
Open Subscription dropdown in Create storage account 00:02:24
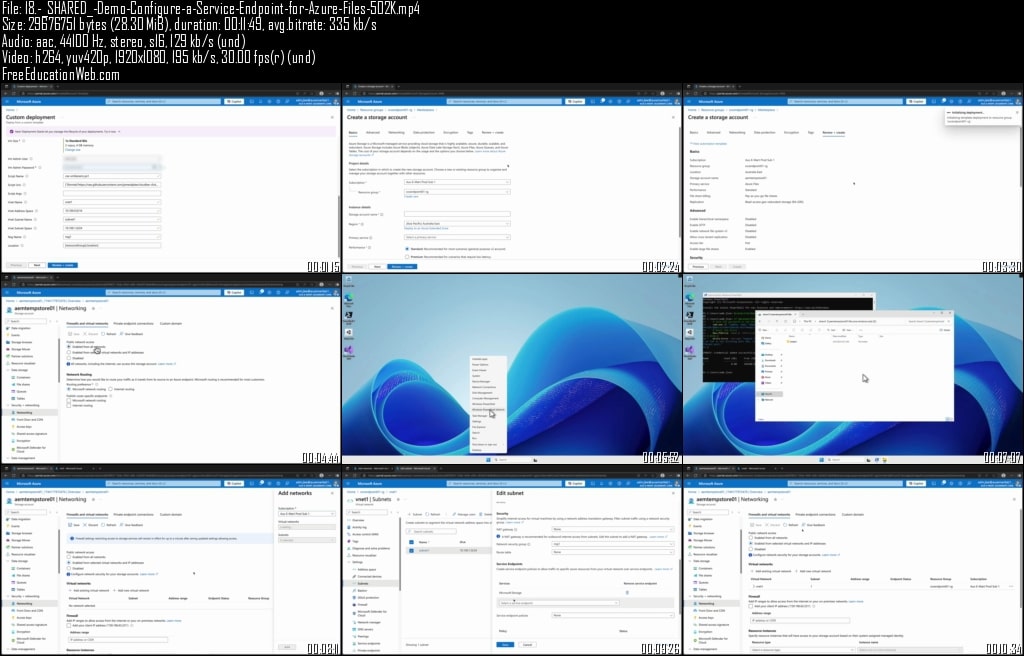click(456, 182)
